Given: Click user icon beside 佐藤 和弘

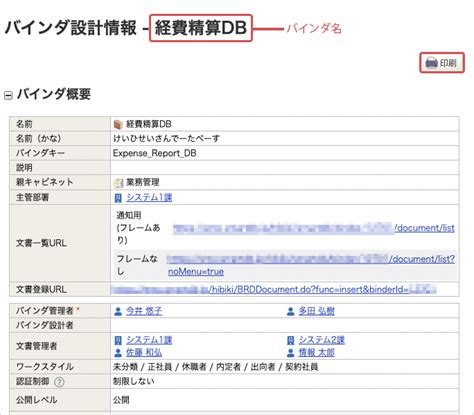Looking at the screenshot, I should pos(118,353).
